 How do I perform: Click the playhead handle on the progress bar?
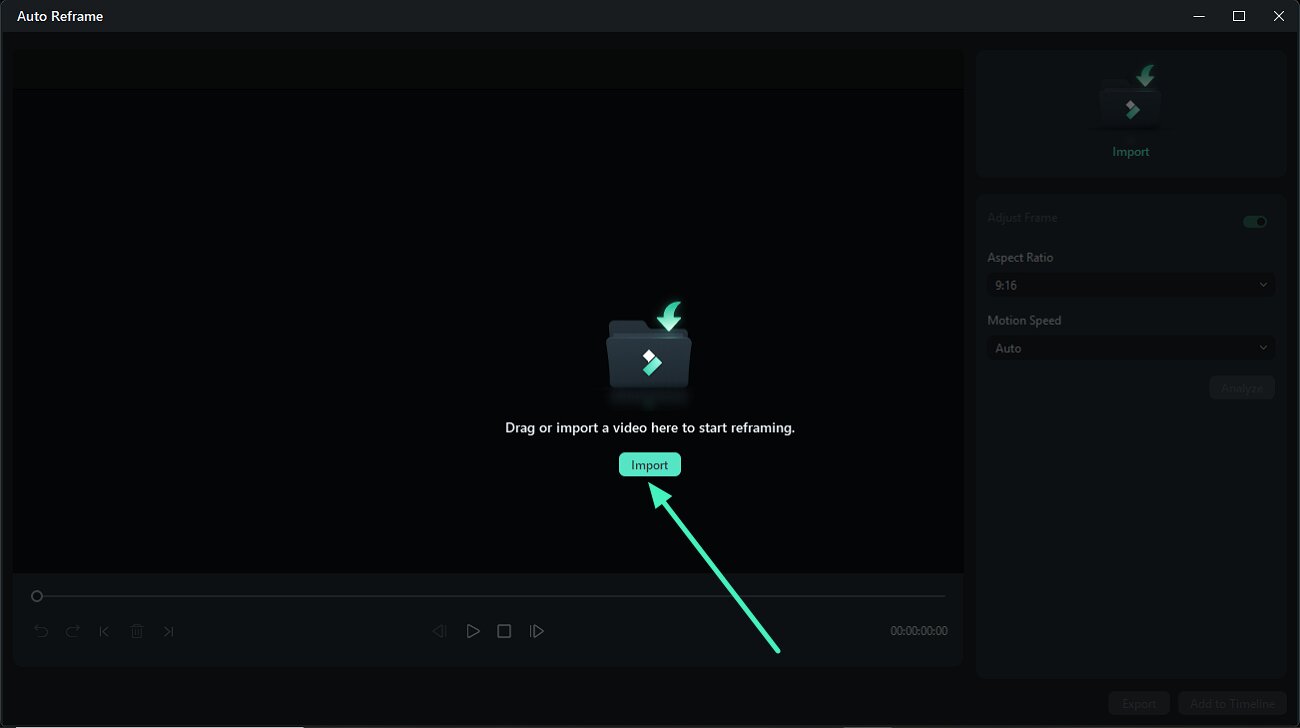[x=37, y=596]
